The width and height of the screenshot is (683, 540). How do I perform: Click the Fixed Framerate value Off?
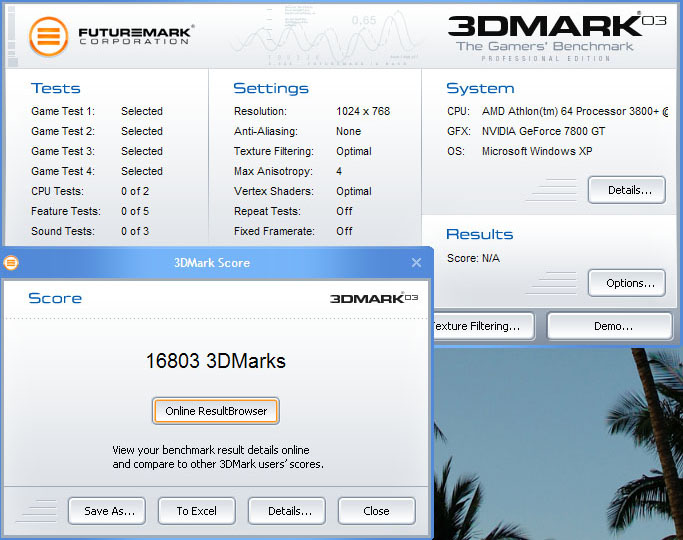[344, 231]
